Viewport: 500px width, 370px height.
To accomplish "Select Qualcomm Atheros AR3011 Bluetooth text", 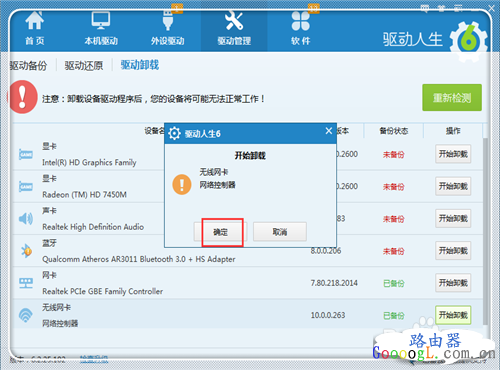I will pyautogui.click(x=138, y=259).
